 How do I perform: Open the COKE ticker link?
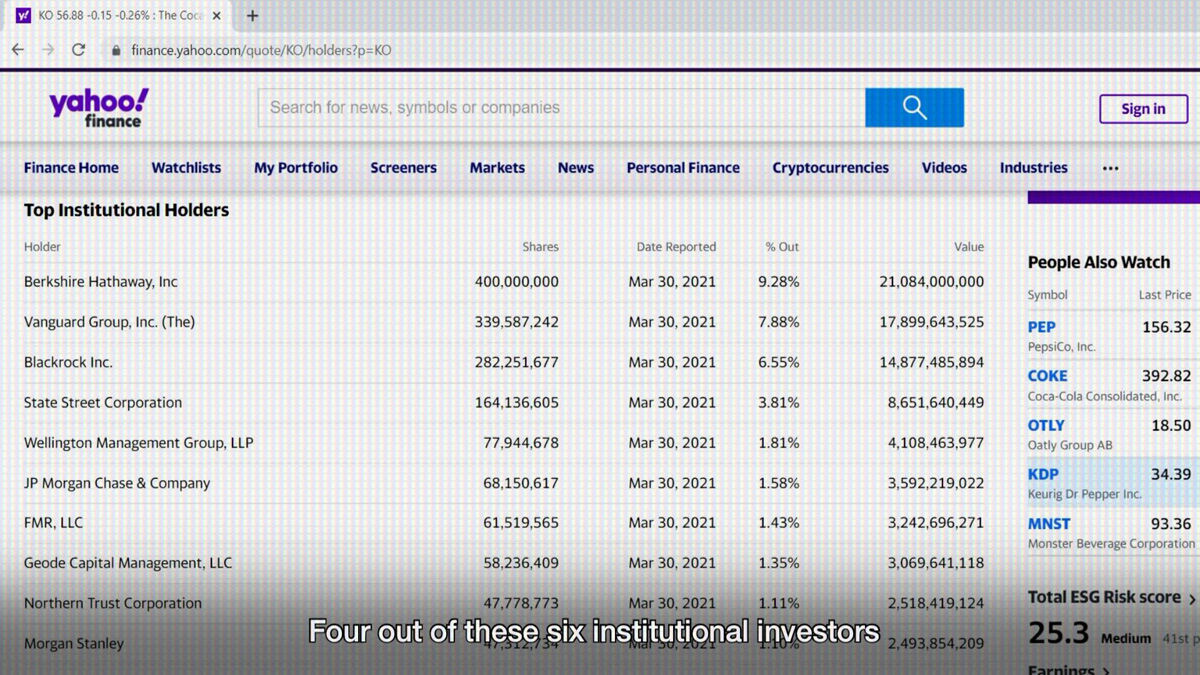(1047, 376)
